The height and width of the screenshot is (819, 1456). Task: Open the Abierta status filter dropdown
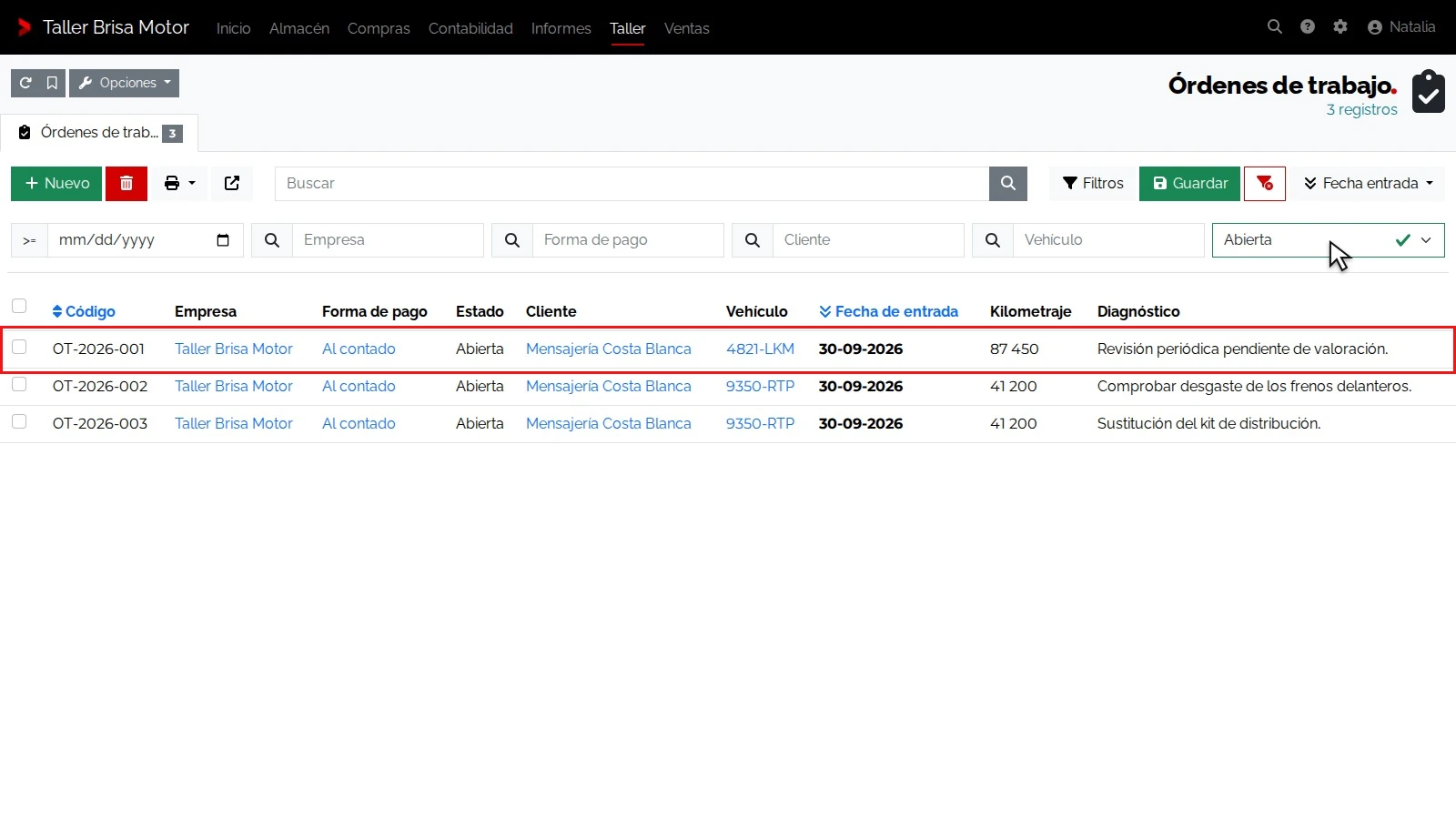(x=1328, y=240)
